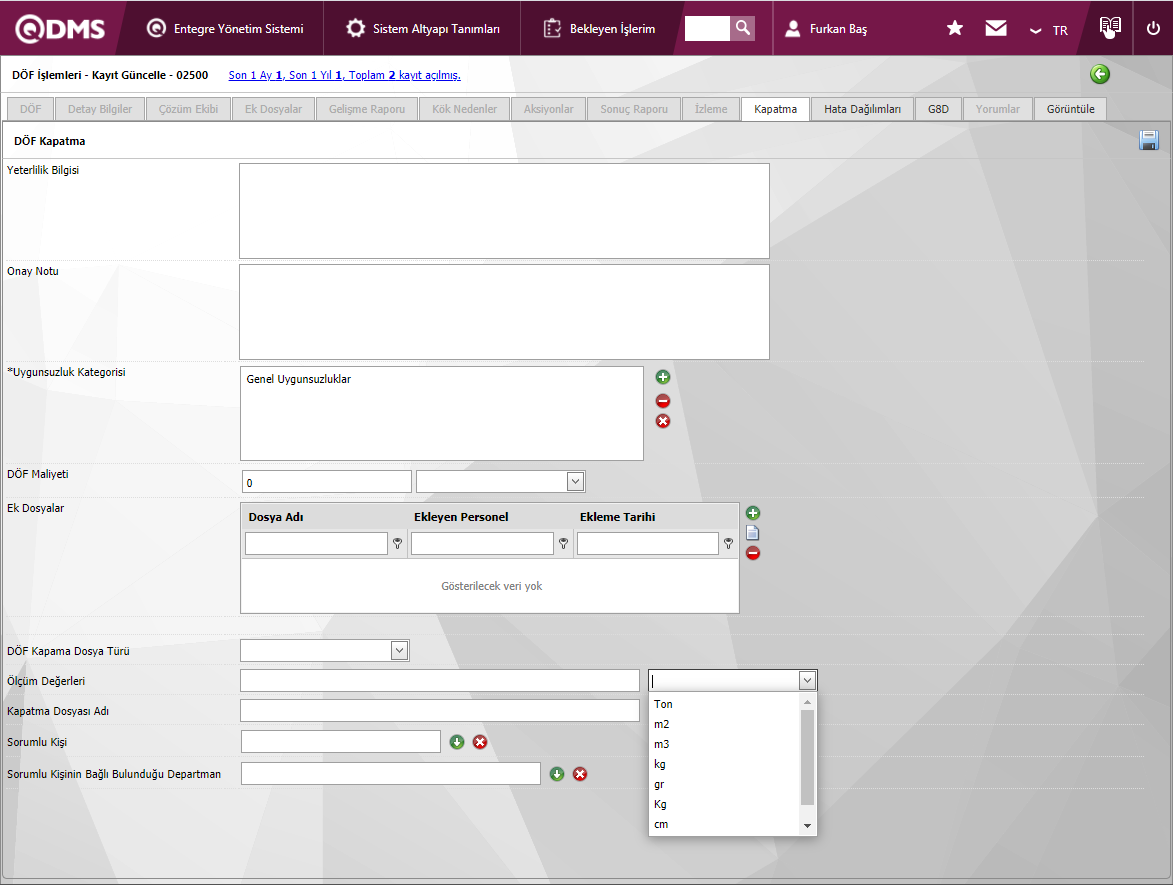Select Genel Uygunsuzluklar category entry
This screenshot has width=1173, height=885.
pyautogui.click(x=298, y=379)
